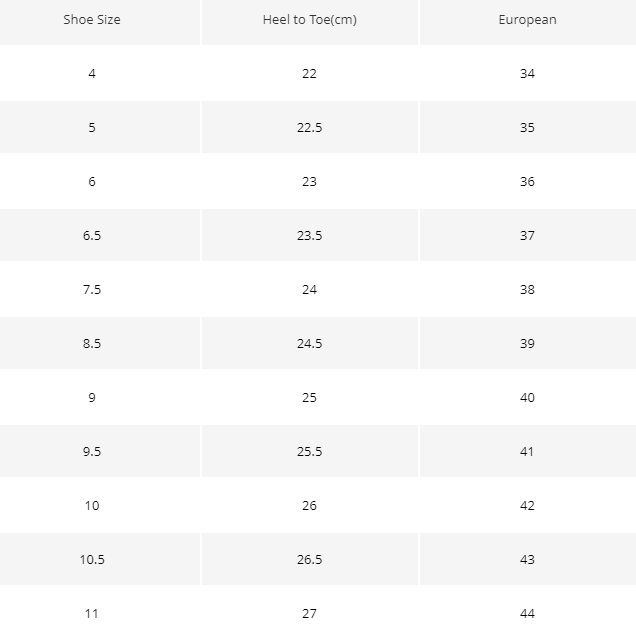The image size is (636, 636).
Task: Click shoe size 7.5 cell
Action: coord(92,289)
